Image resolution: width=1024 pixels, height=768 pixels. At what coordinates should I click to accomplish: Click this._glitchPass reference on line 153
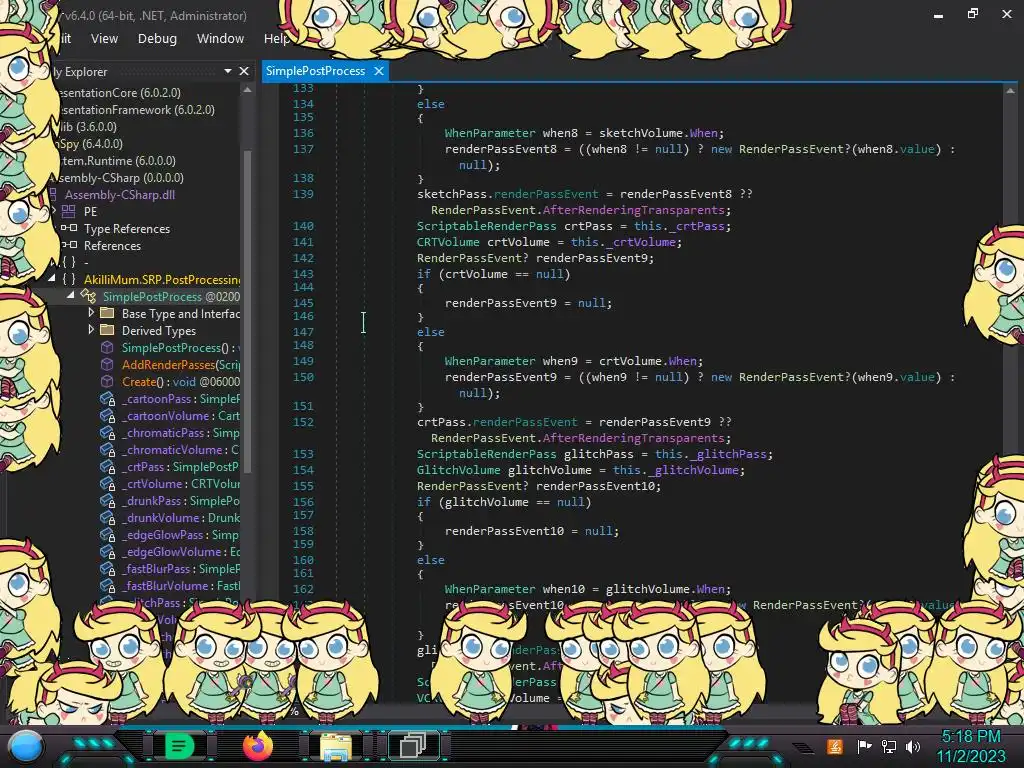click(x=713, y=454)
